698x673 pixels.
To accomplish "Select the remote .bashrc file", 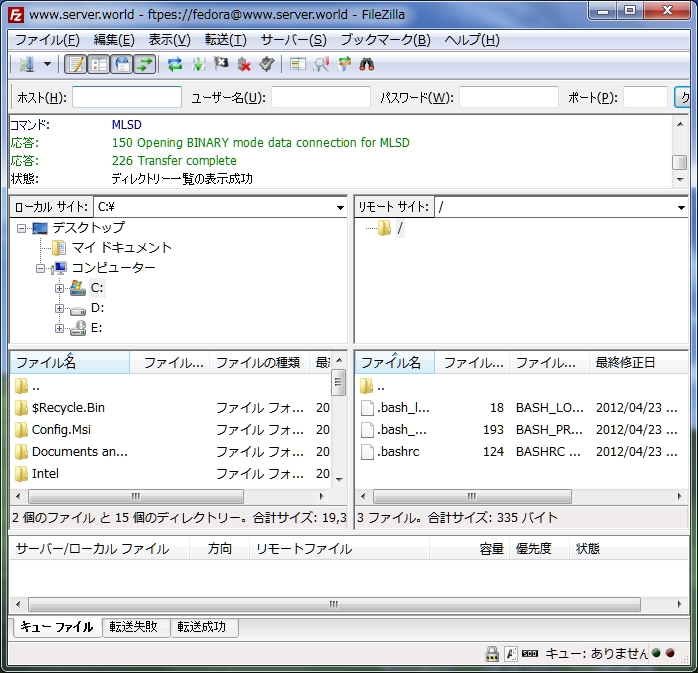I will (398, 452).
